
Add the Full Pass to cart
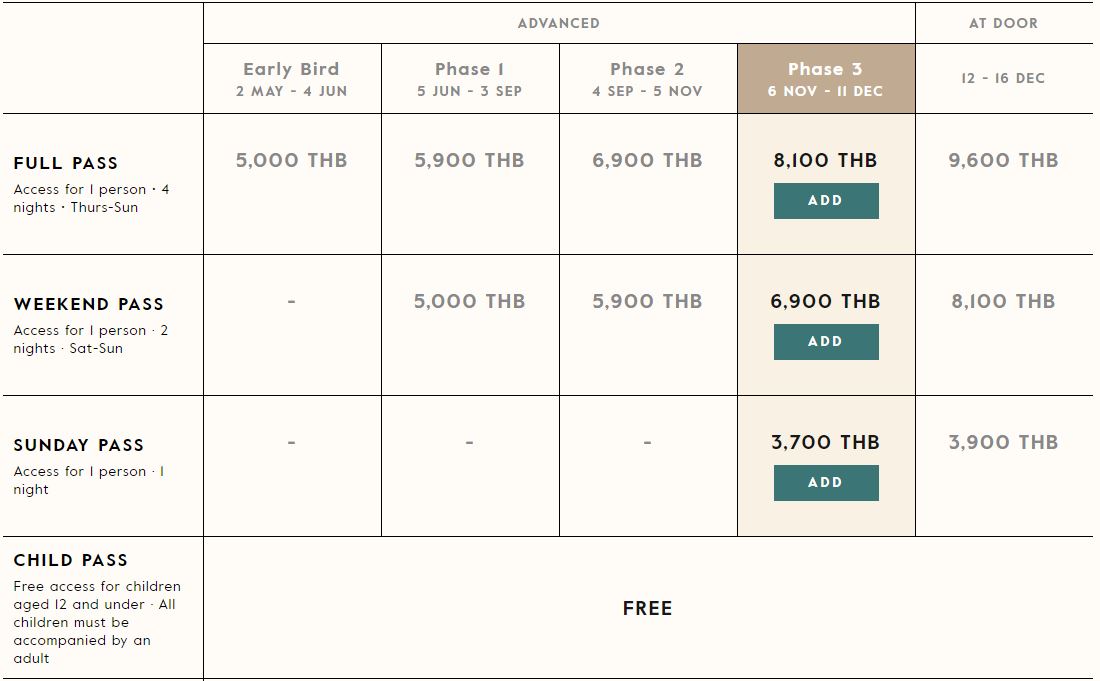coord(826,201)
